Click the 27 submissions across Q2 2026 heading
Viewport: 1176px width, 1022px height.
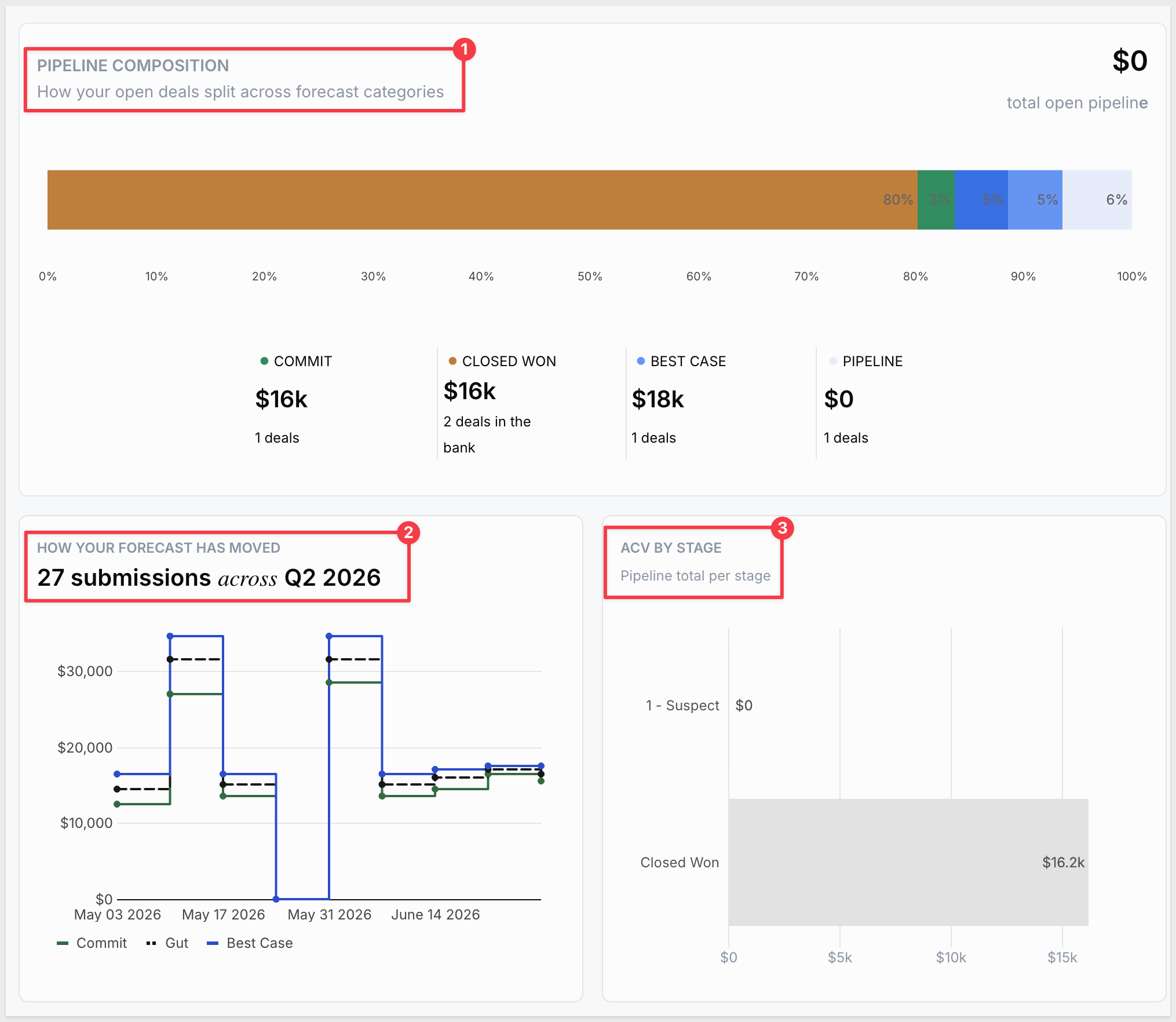tap(209, 578)
